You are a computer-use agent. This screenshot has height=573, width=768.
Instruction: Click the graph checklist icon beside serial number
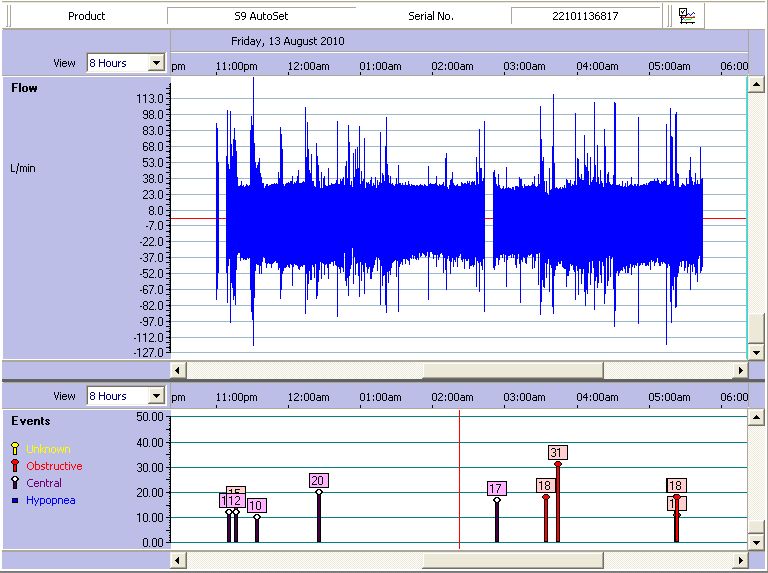[687, 16]
